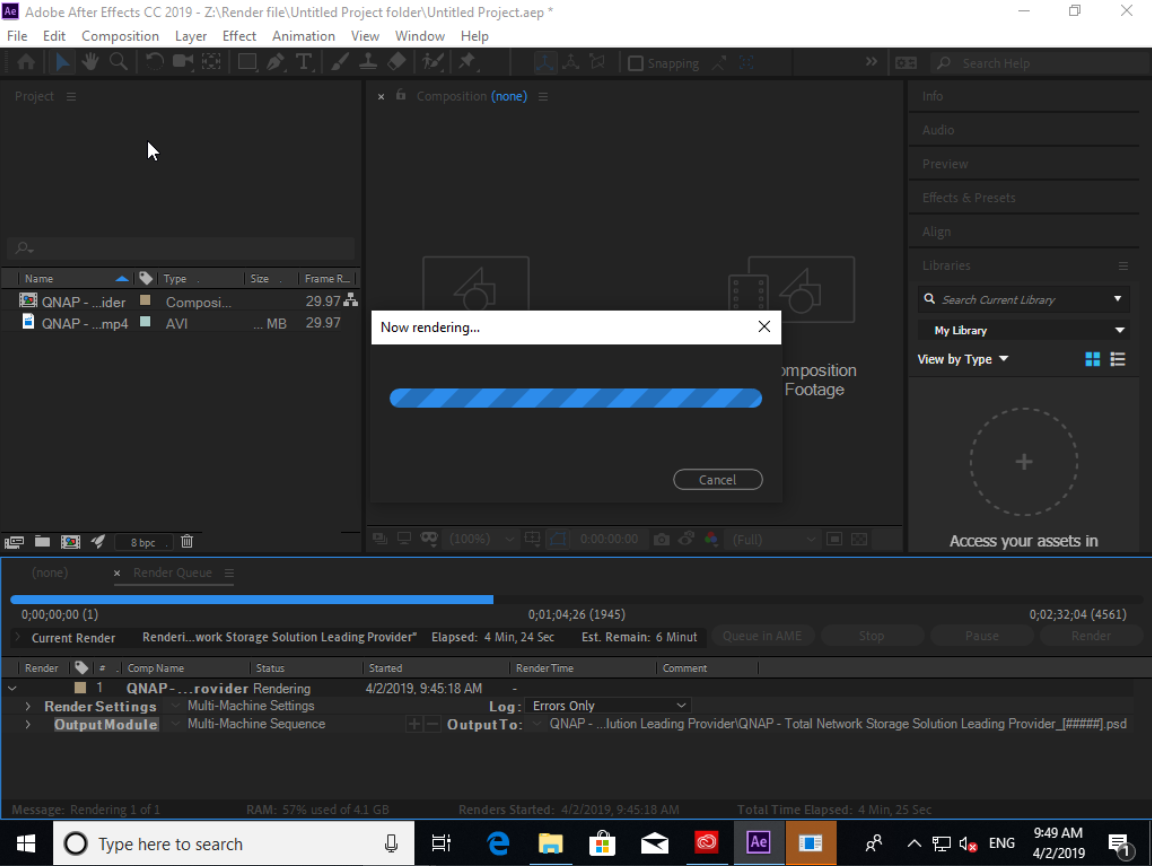The width and height of the screenshot is (1152, 866).
Task: Open Render Settings template dropdown arrow
Action: point(176,706)
